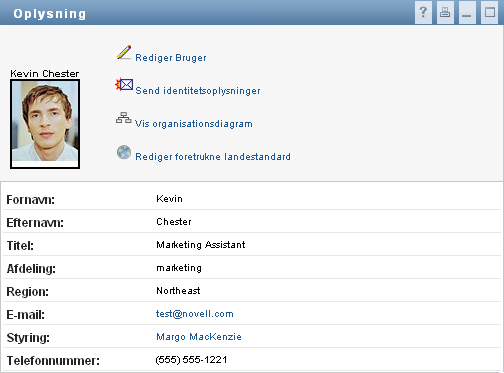Maximize the Oplysning panel
504x373 pixels.
coord(489,12)
